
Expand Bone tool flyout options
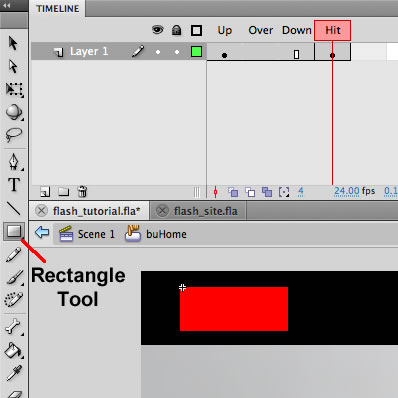tap(23, 334)
